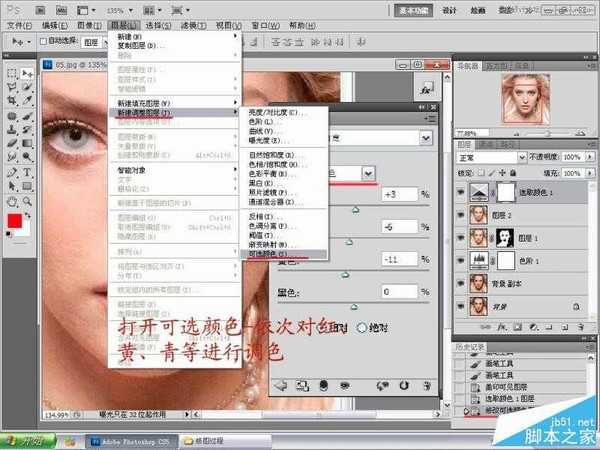Toggle the lock all padlock option
Viewport: 600px width, 450px height.
click(x=513, y=173)
